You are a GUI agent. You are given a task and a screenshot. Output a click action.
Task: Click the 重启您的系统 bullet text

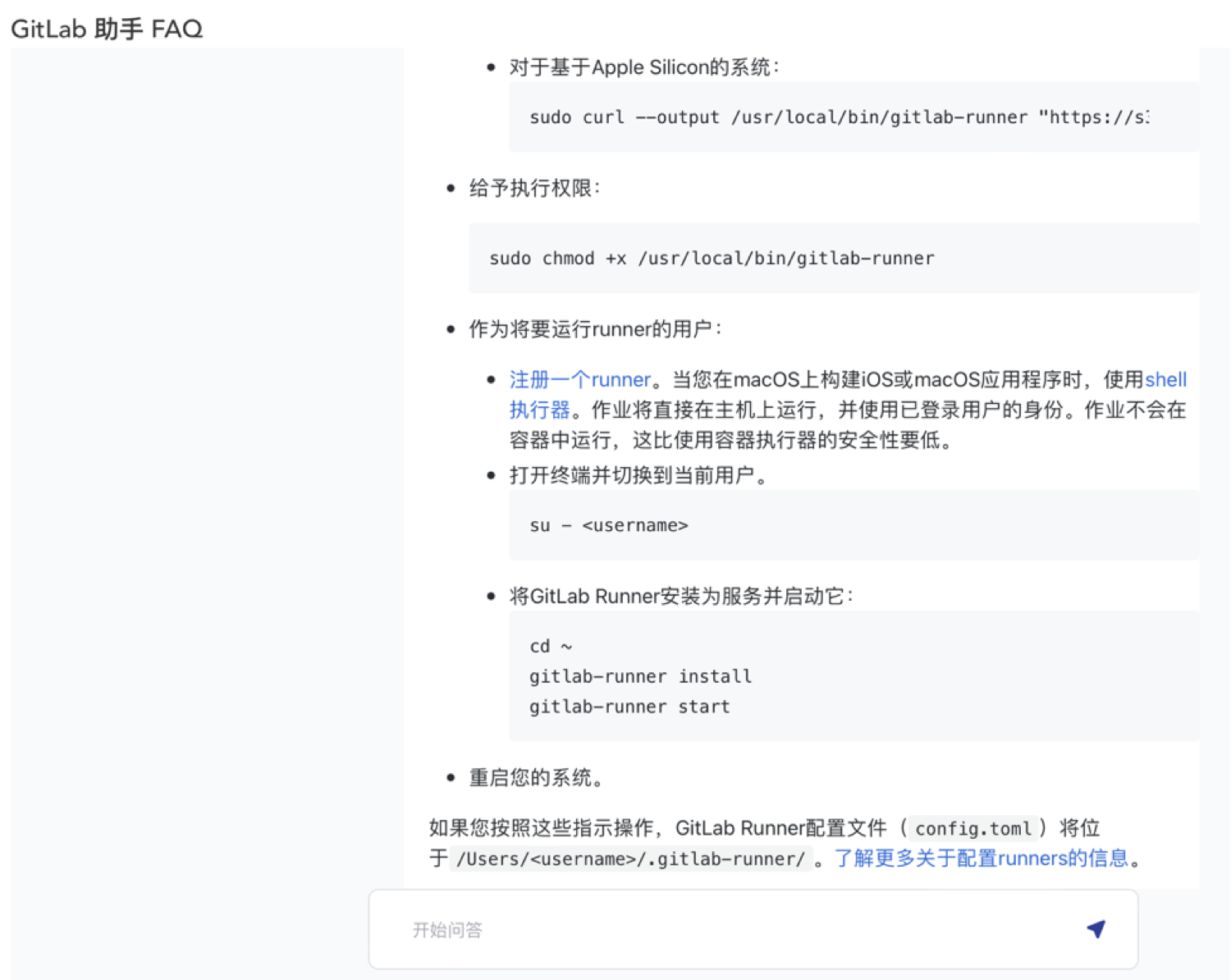click(x=535, y=777)
